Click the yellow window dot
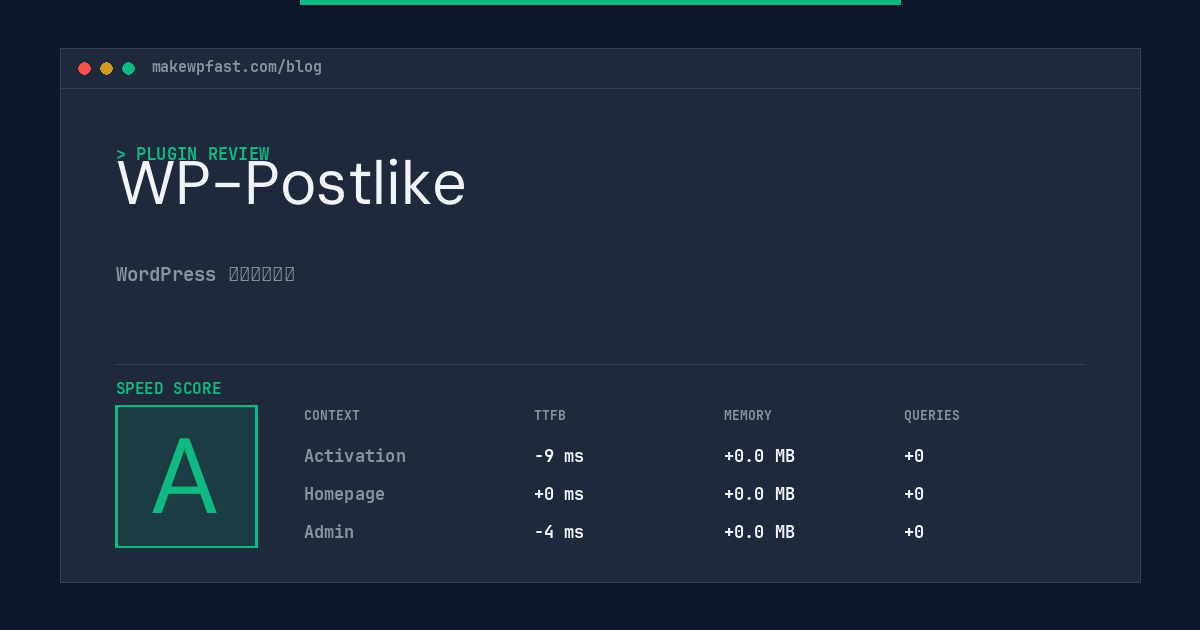The image size is (1200, 630). tap(106, 68)
